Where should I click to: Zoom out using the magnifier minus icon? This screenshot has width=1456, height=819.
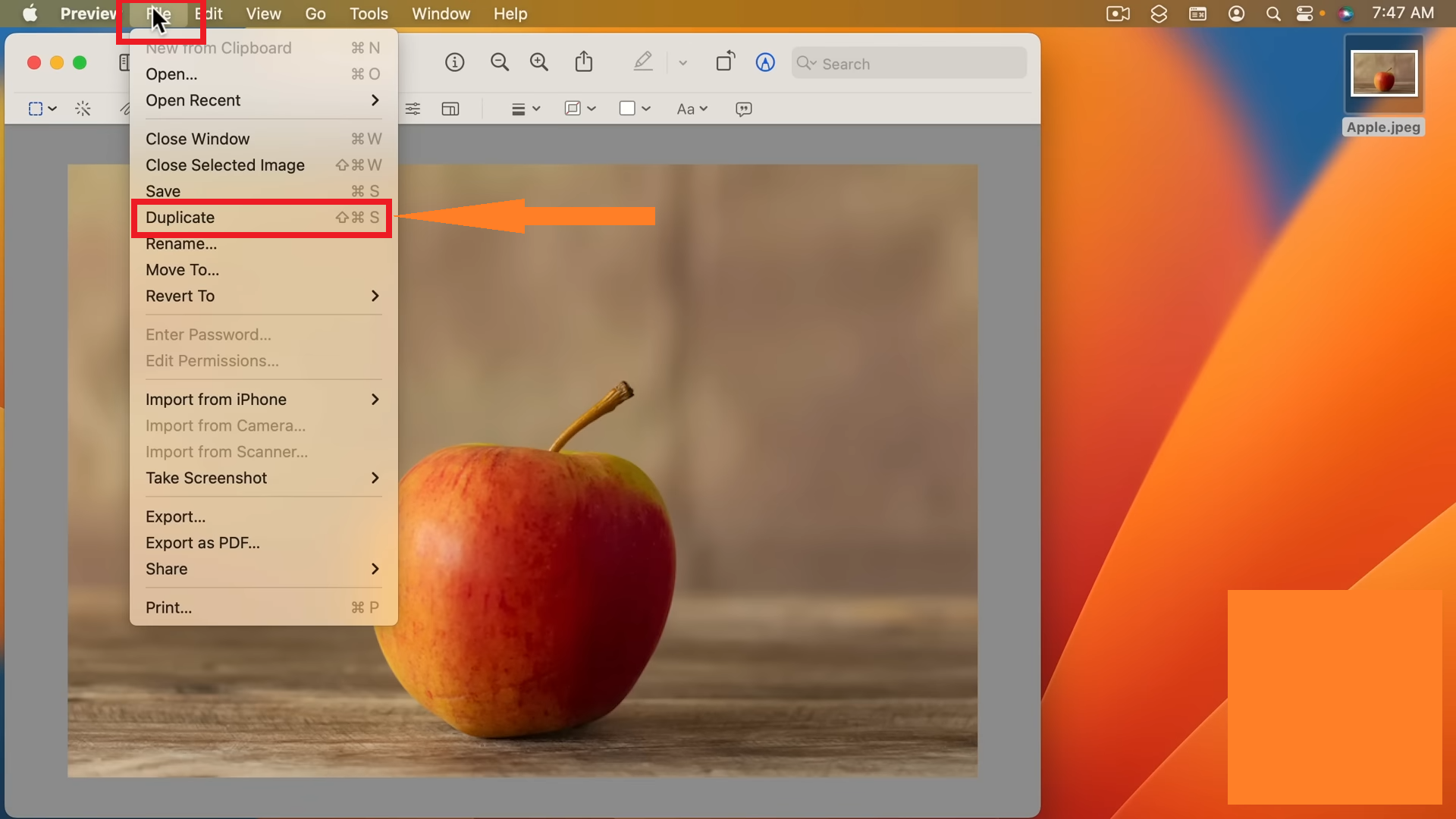pos(500,62)
